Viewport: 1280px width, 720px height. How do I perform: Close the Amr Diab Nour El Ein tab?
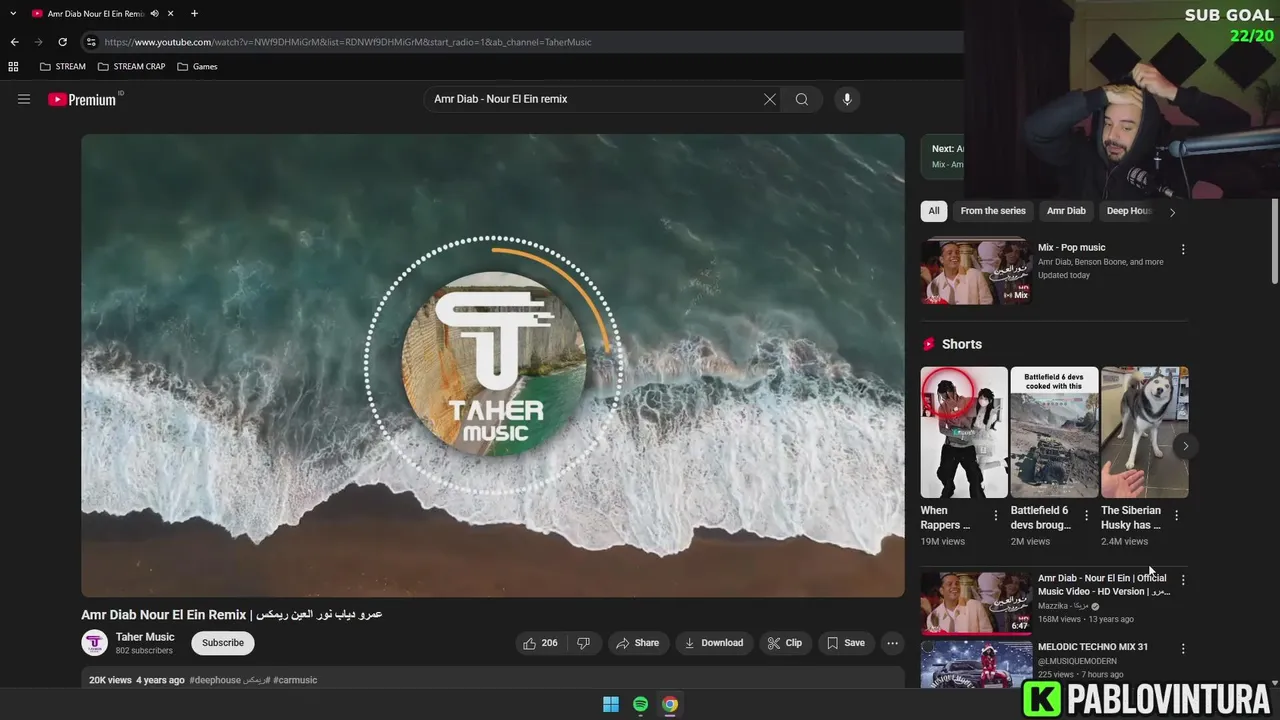pyautogui.click(x=171, y=14)
